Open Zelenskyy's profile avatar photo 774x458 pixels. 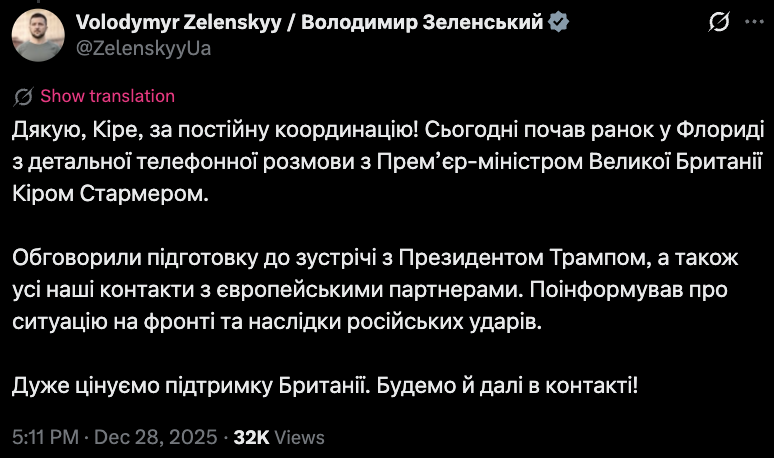point(38,34)
